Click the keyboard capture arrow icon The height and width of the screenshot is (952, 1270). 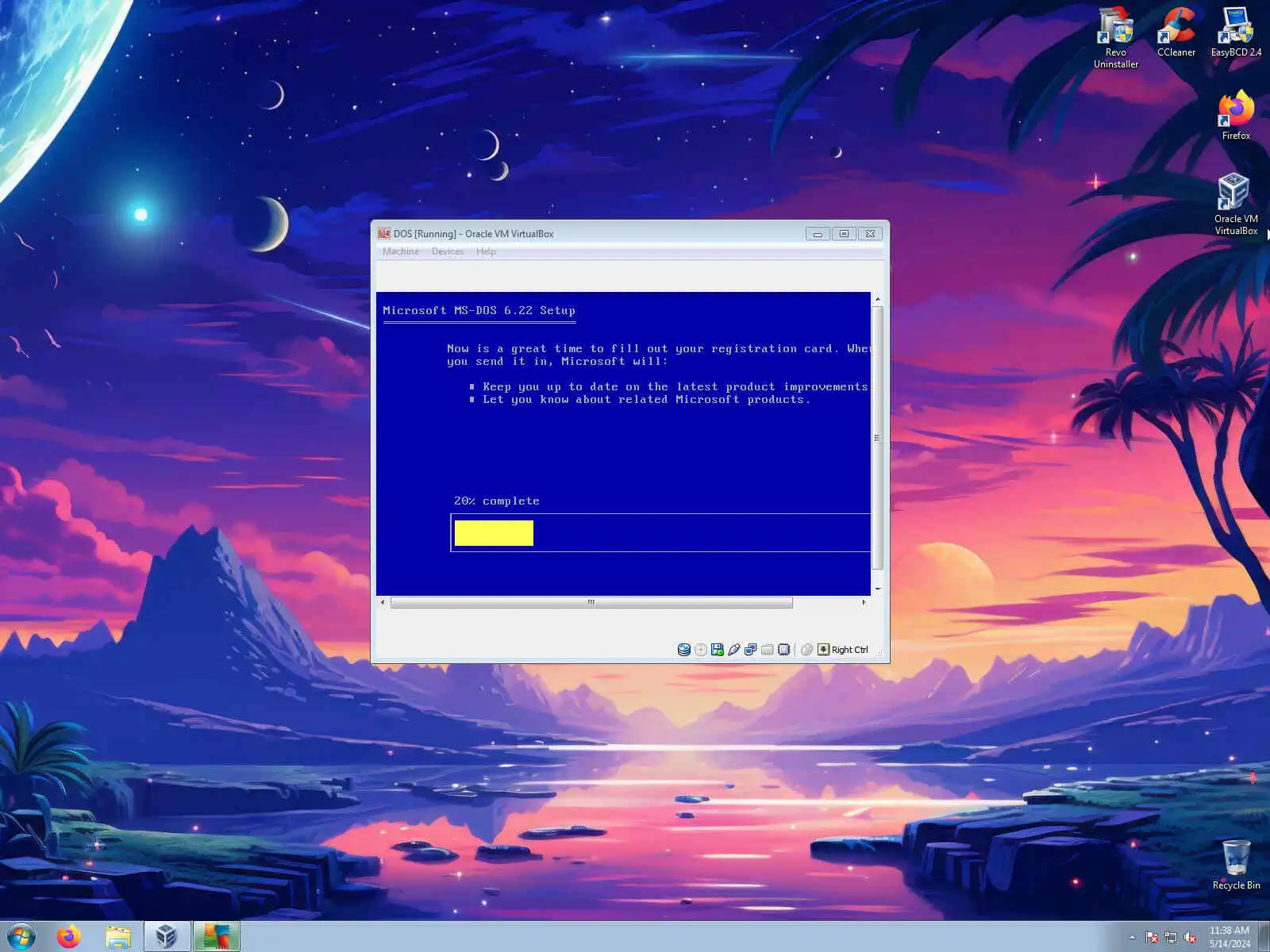point(824,650)
